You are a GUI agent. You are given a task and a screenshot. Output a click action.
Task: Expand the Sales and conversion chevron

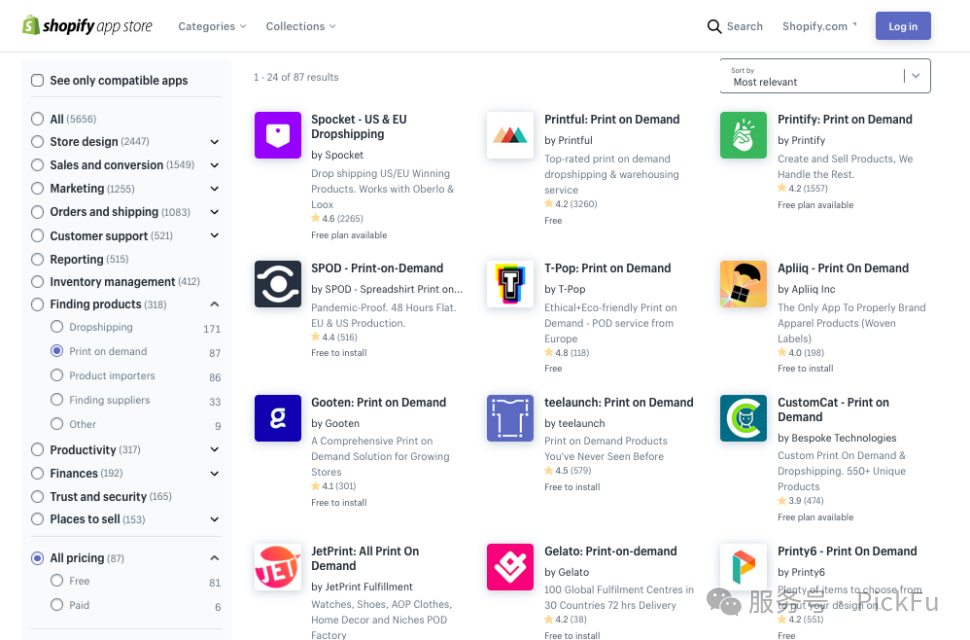[215, 165]
